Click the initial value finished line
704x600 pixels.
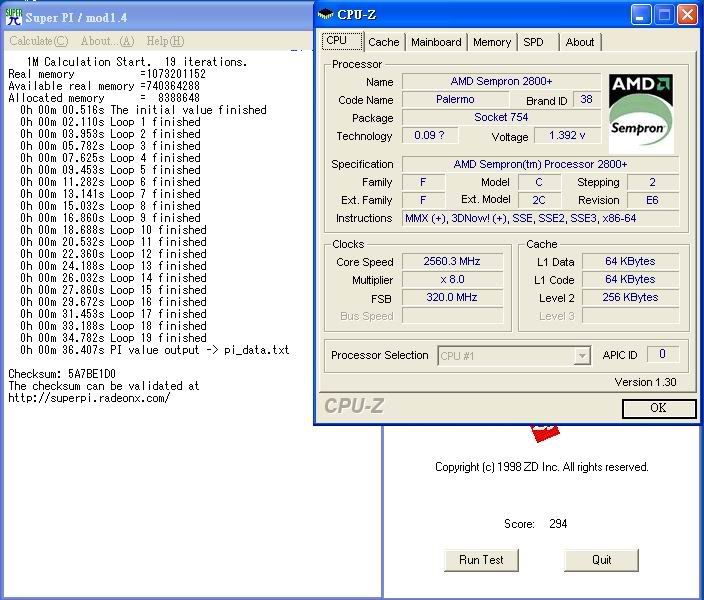(143, 110)
